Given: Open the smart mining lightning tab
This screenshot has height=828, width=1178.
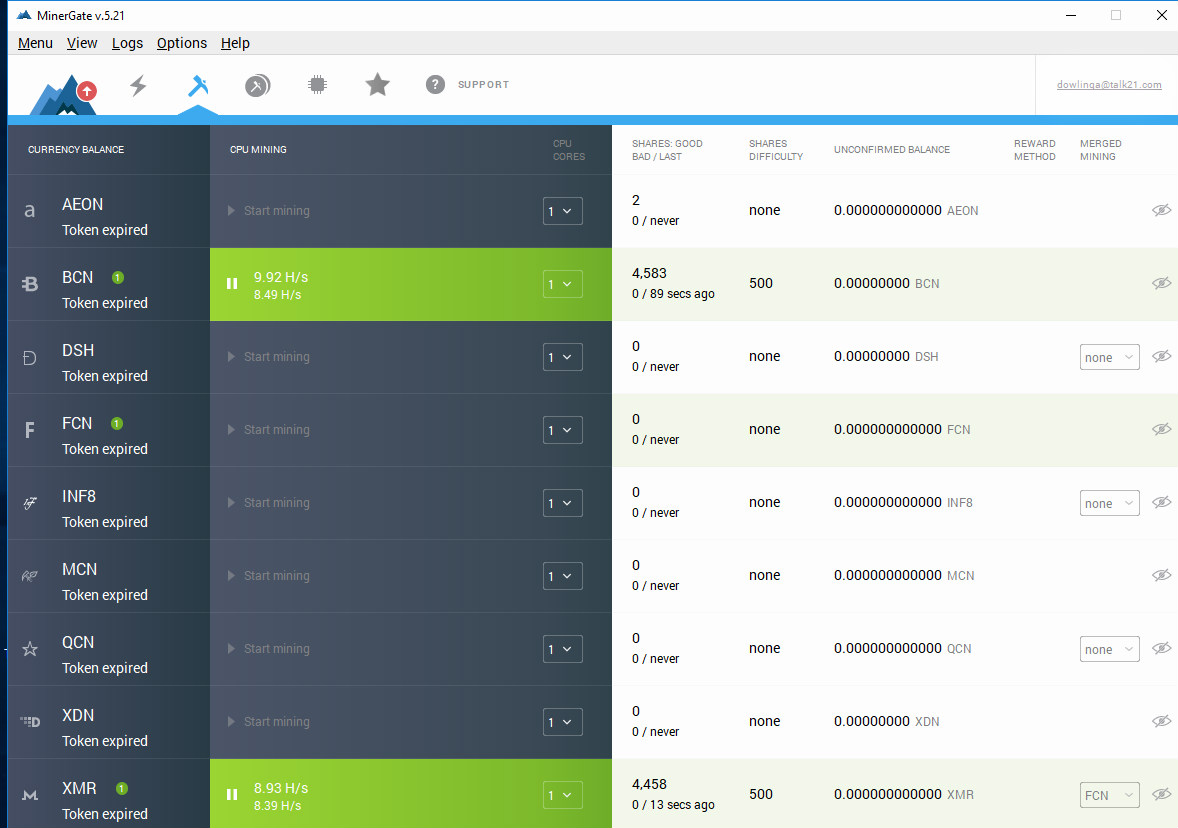Looking at the screenshot, I should (138, 86).
